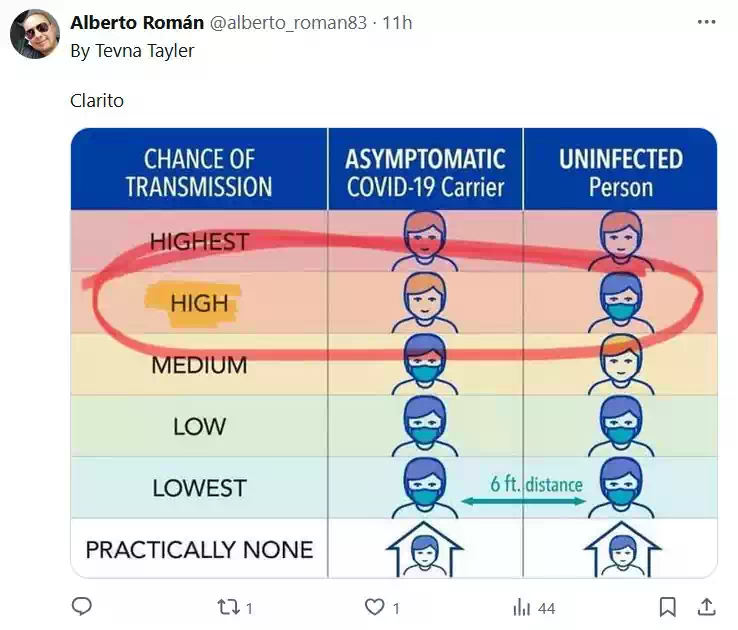Image resolution: width=738 pixels, height=630 pixels.
Task: Click the highlighted HIGH label in chart
Action: [x=198, y=303]
